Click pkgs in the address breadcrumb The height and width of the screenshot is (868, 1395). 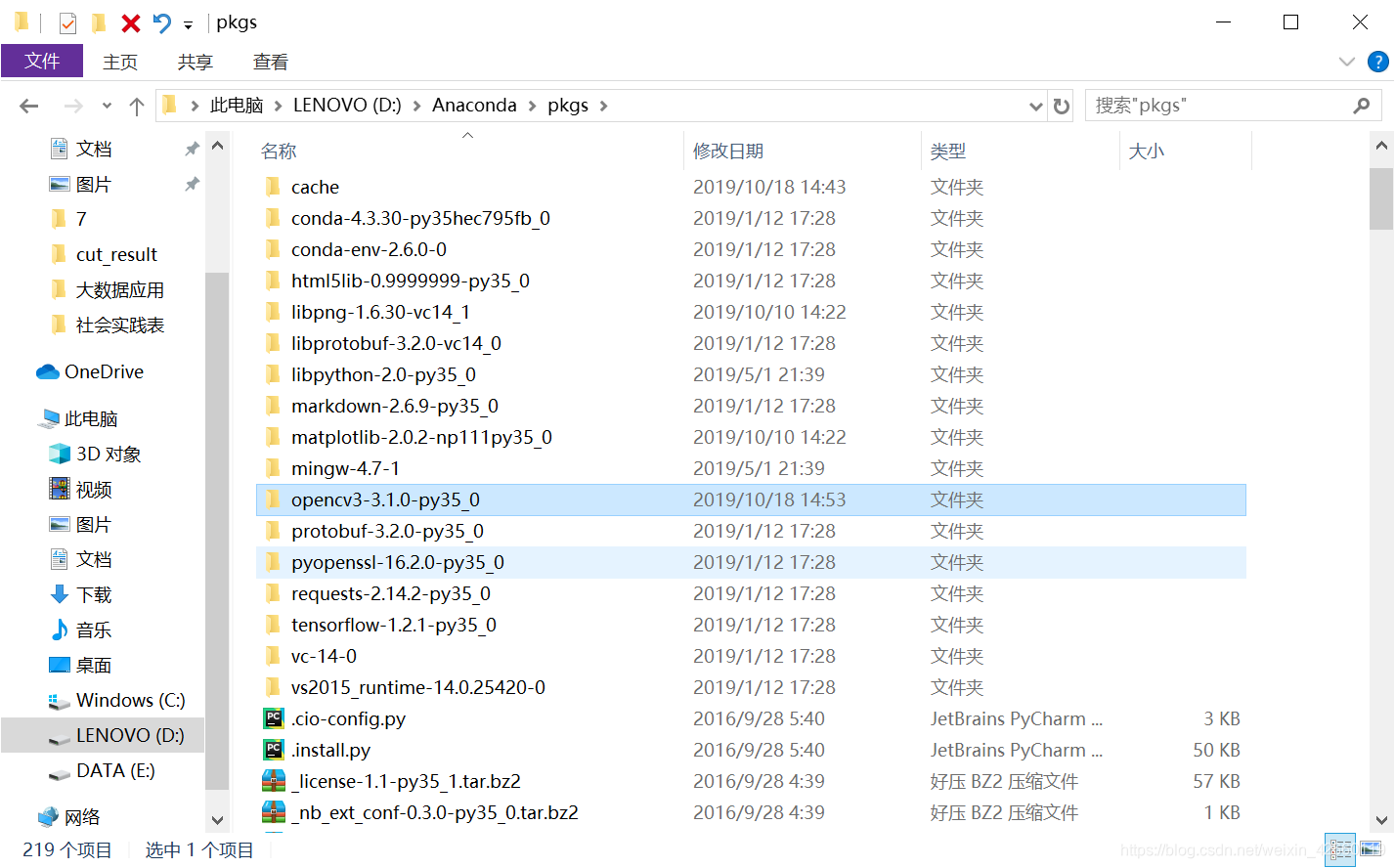pyautogui.click(x=568, y=105)
